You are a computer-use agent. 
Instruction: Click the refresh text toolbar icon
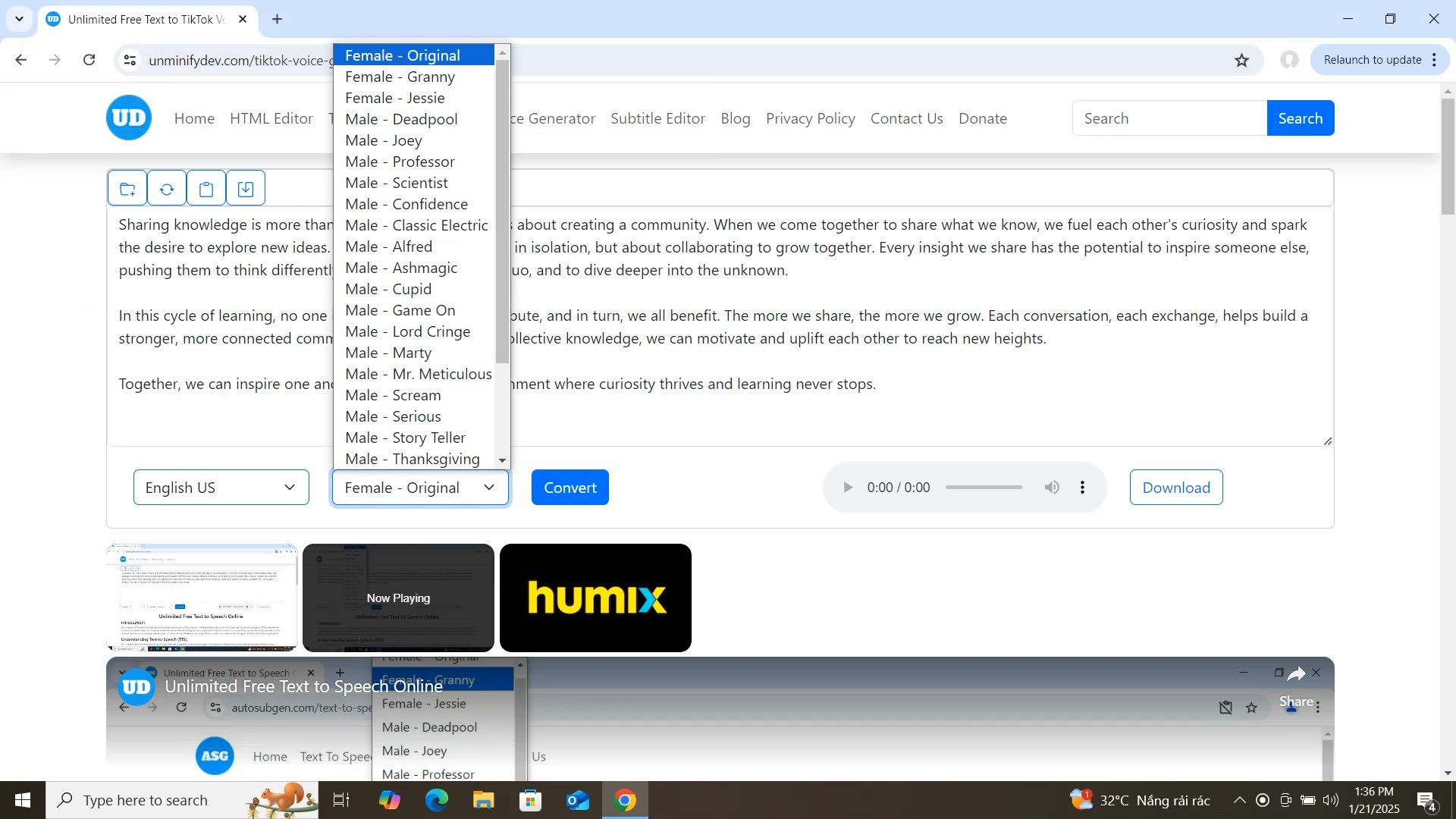click(167, 188)
